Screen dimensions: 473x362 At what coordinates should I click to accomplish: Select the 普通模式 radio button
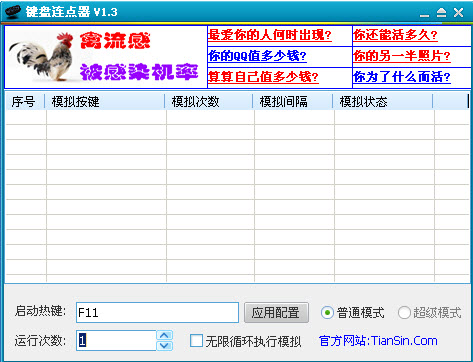pos(353,313)
